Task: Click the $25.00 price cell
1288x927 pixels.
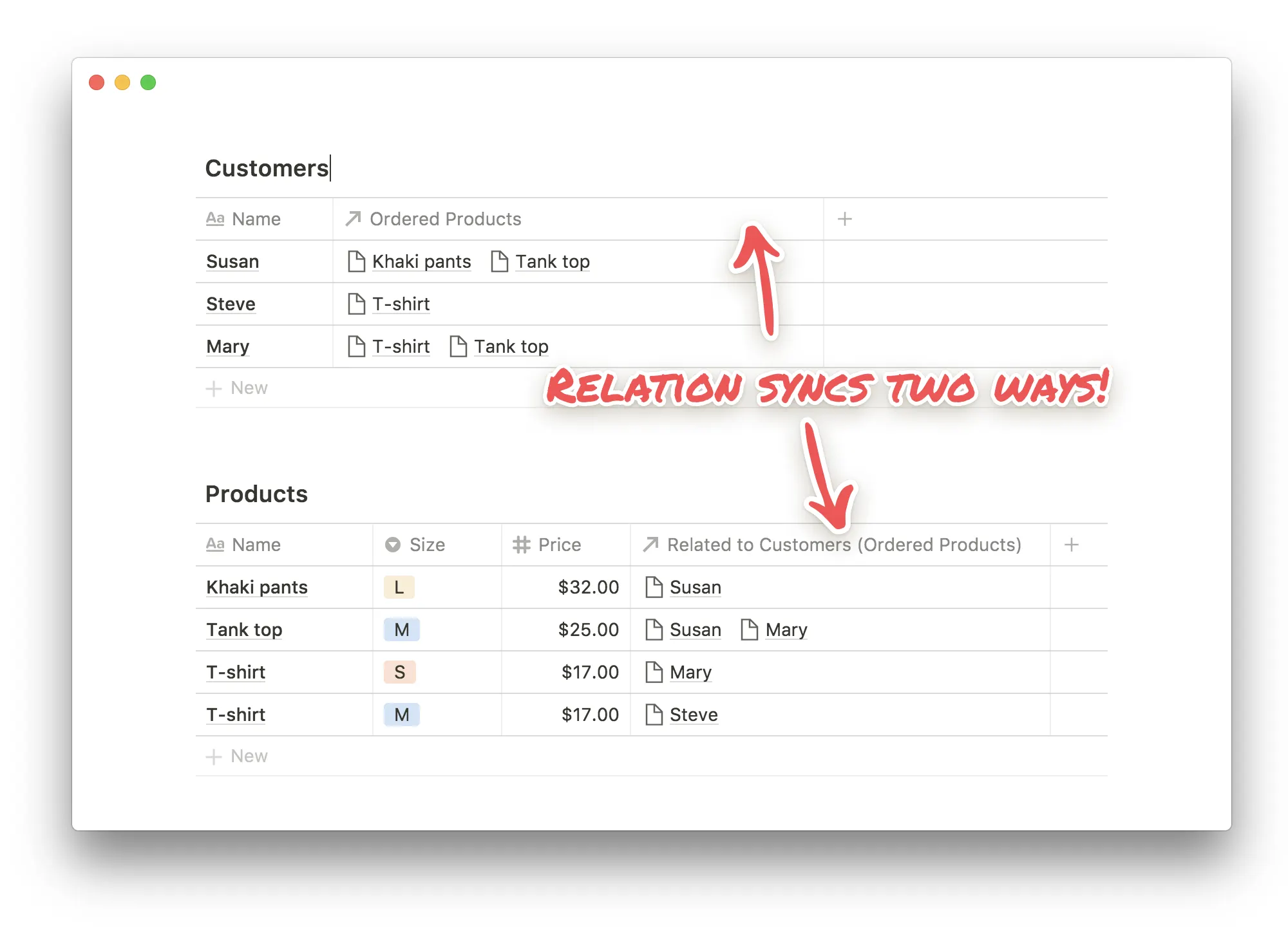Action: 587,630
